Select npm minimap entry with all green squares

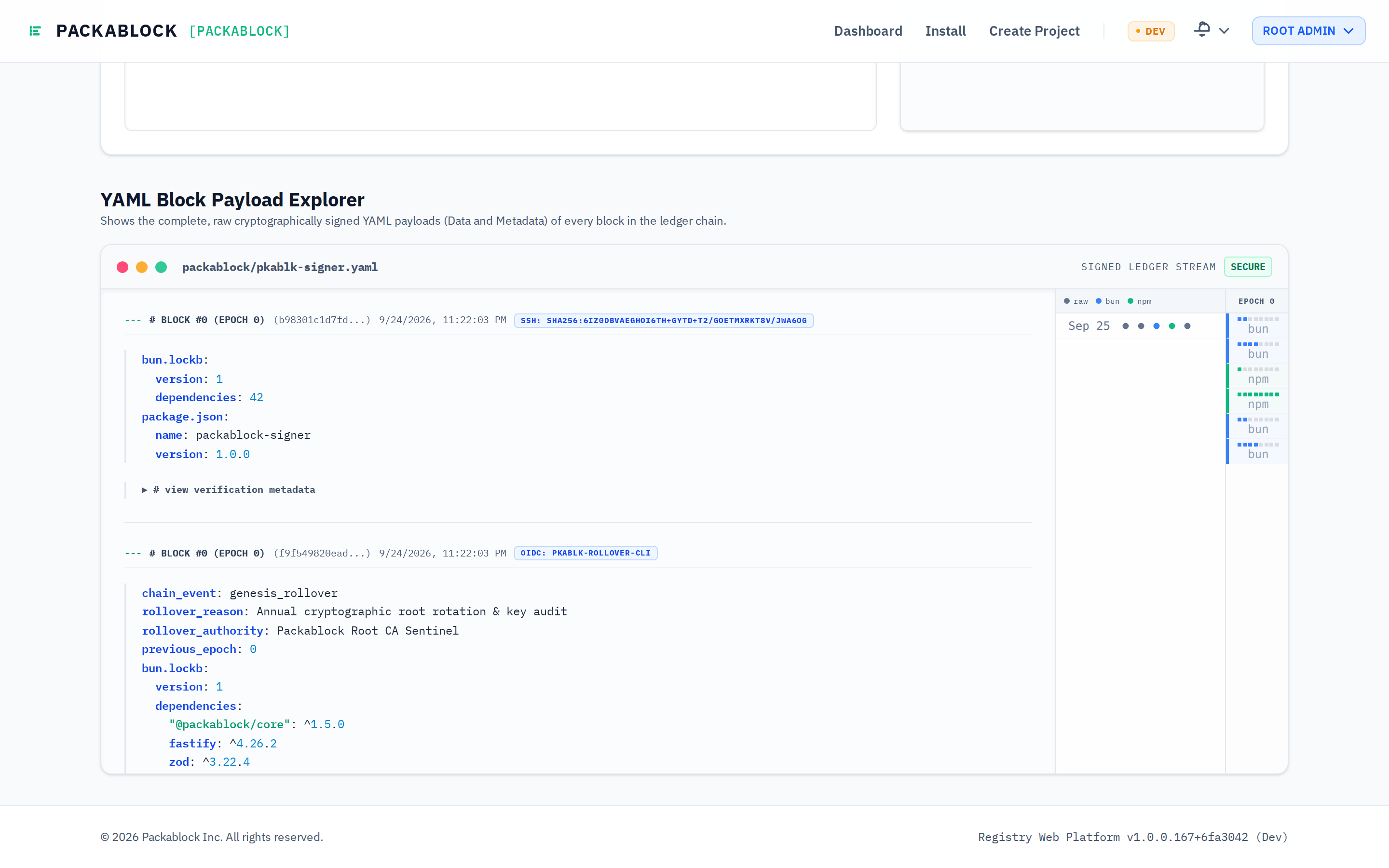click(1257, 401)
